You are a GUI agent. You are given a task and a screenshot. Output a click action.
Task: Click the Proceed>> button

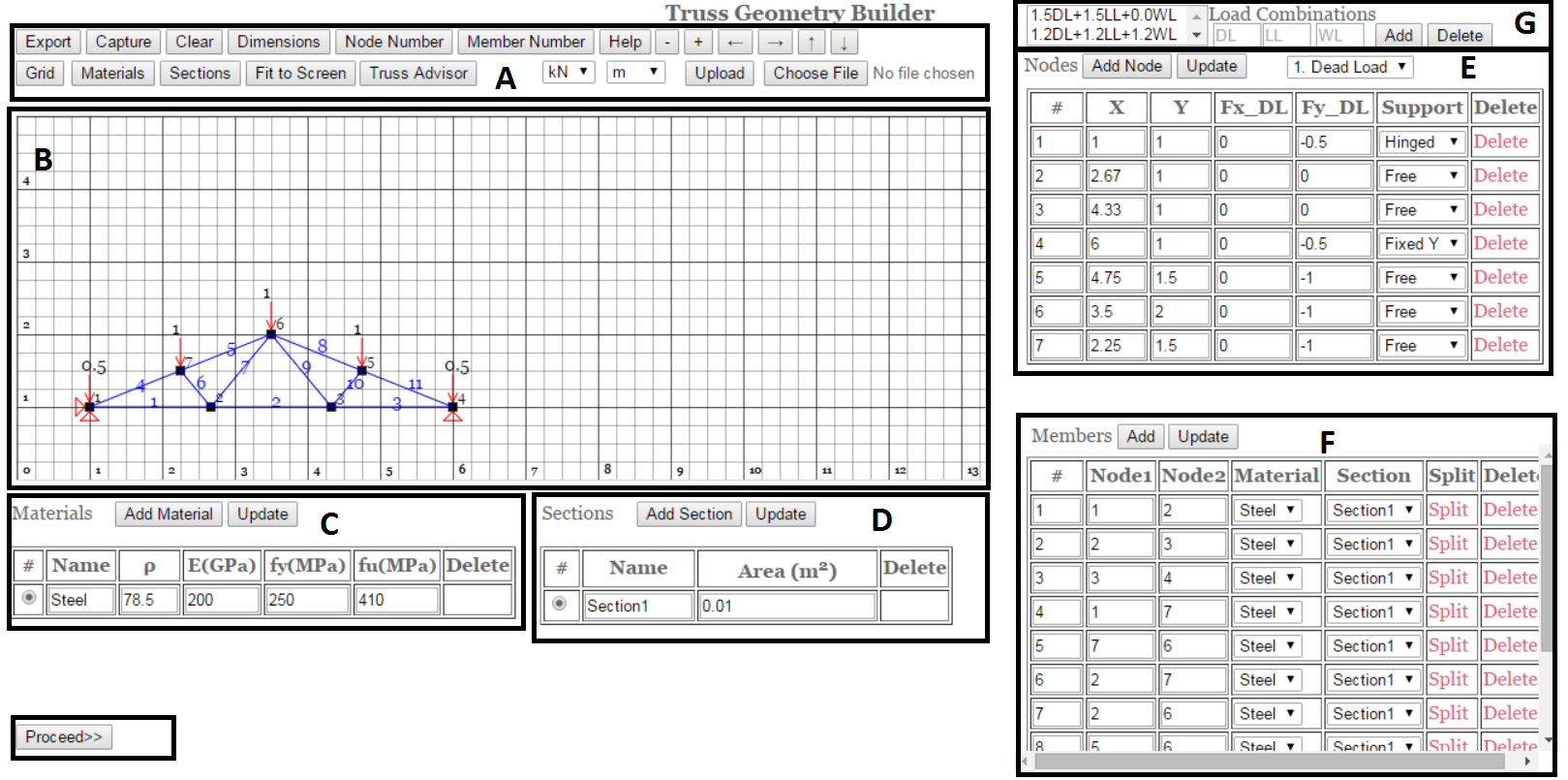click(64, 736)
